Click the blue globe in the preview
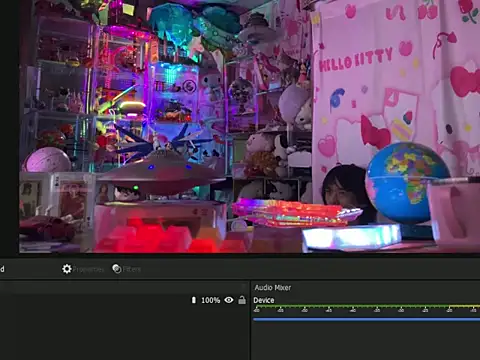Image resolution: width=480 pixels, height=360 pixels. (407, 182)
